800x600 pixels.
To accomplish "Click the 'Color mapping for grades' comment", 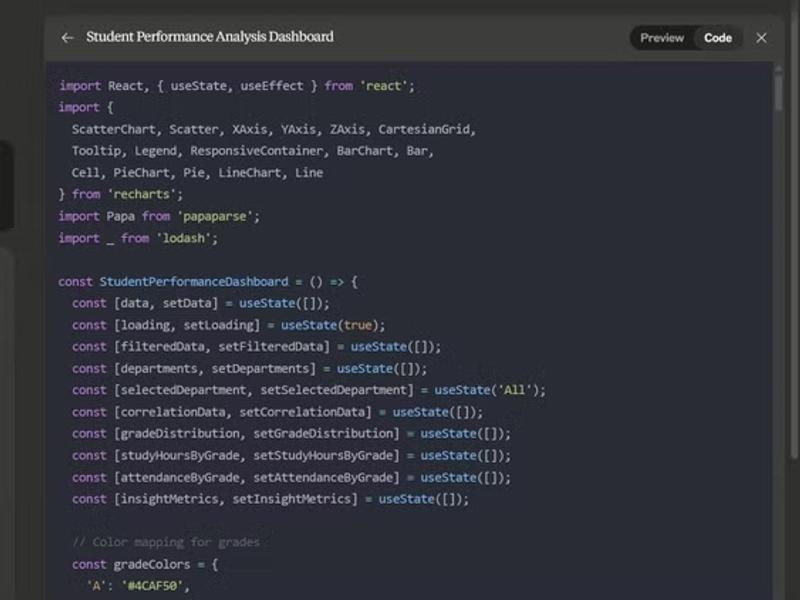I will (166, 542).
